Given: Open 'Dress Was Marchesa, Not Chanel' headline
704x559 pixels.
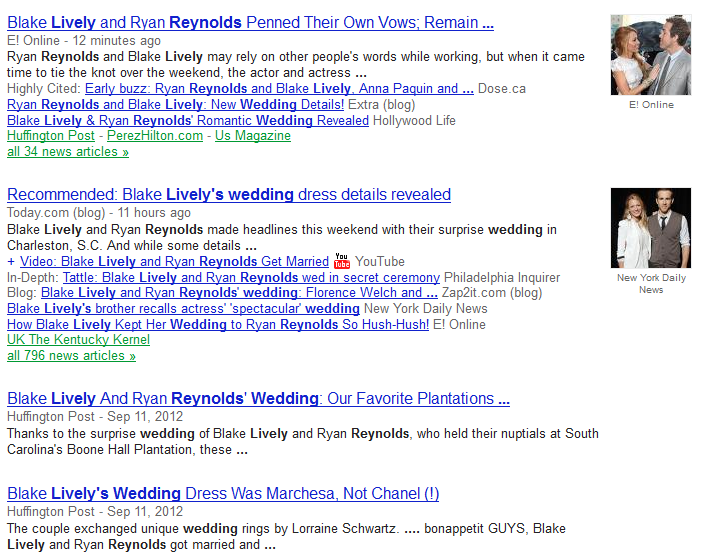Looking at the screenshot, I should tap(223, 493).
